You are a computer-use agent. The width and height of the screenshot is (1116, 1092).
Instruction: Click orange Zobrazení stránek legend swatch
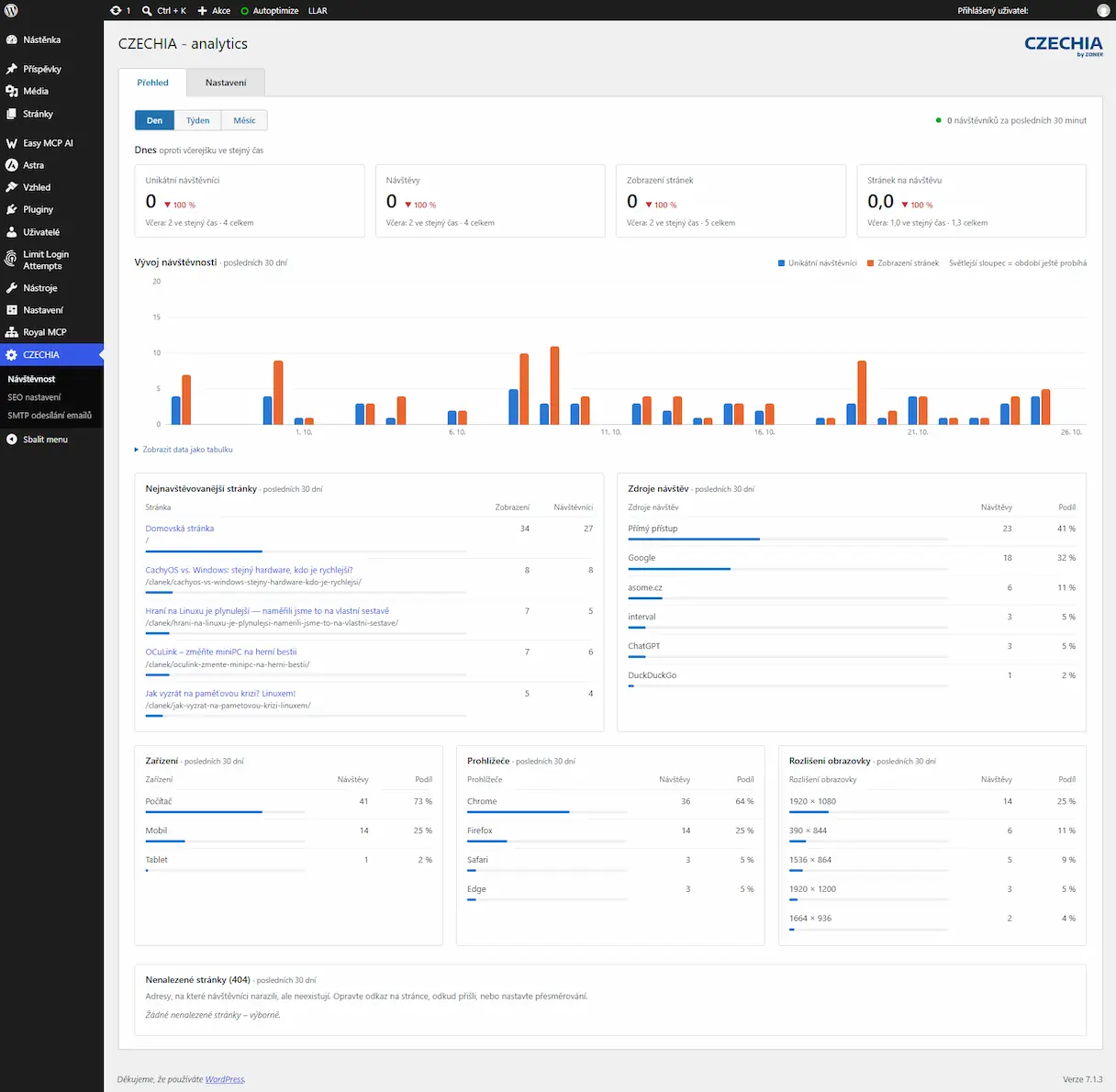(870, 263)
